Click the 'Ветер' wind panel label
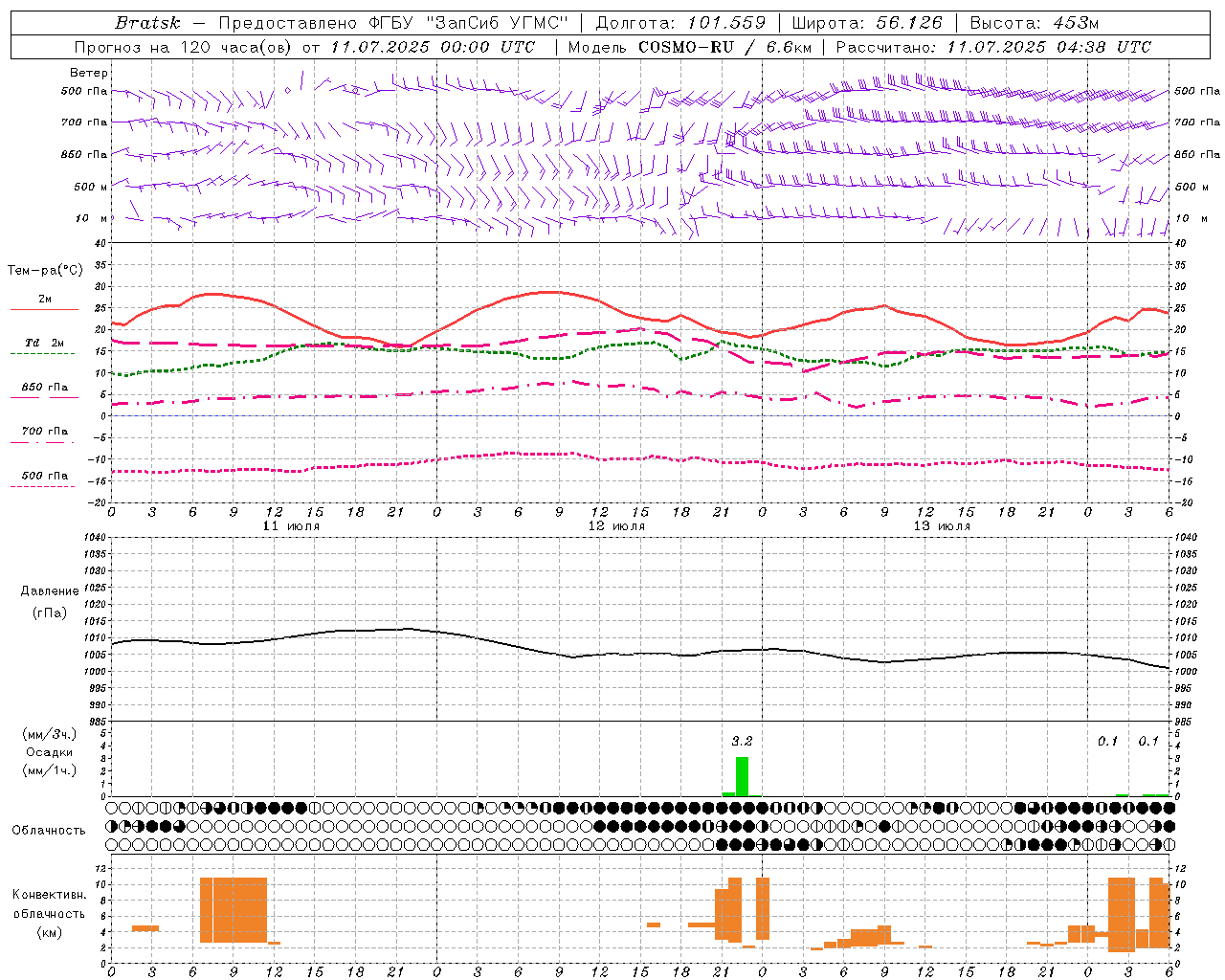The image size is (1225, 980). click(x=89, y=73)
